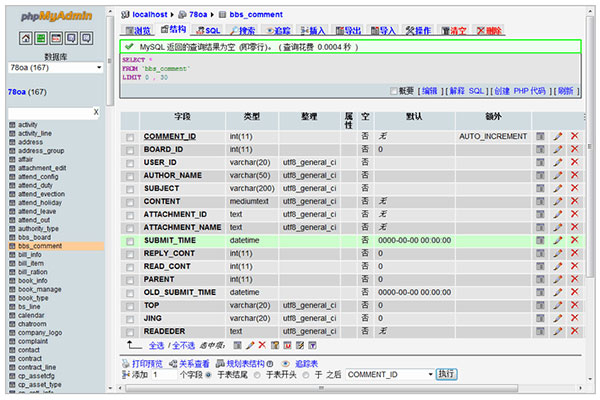Browse values of REPLY_CONT field
This screenshot has width=600, height=400.
click(540, 253)
